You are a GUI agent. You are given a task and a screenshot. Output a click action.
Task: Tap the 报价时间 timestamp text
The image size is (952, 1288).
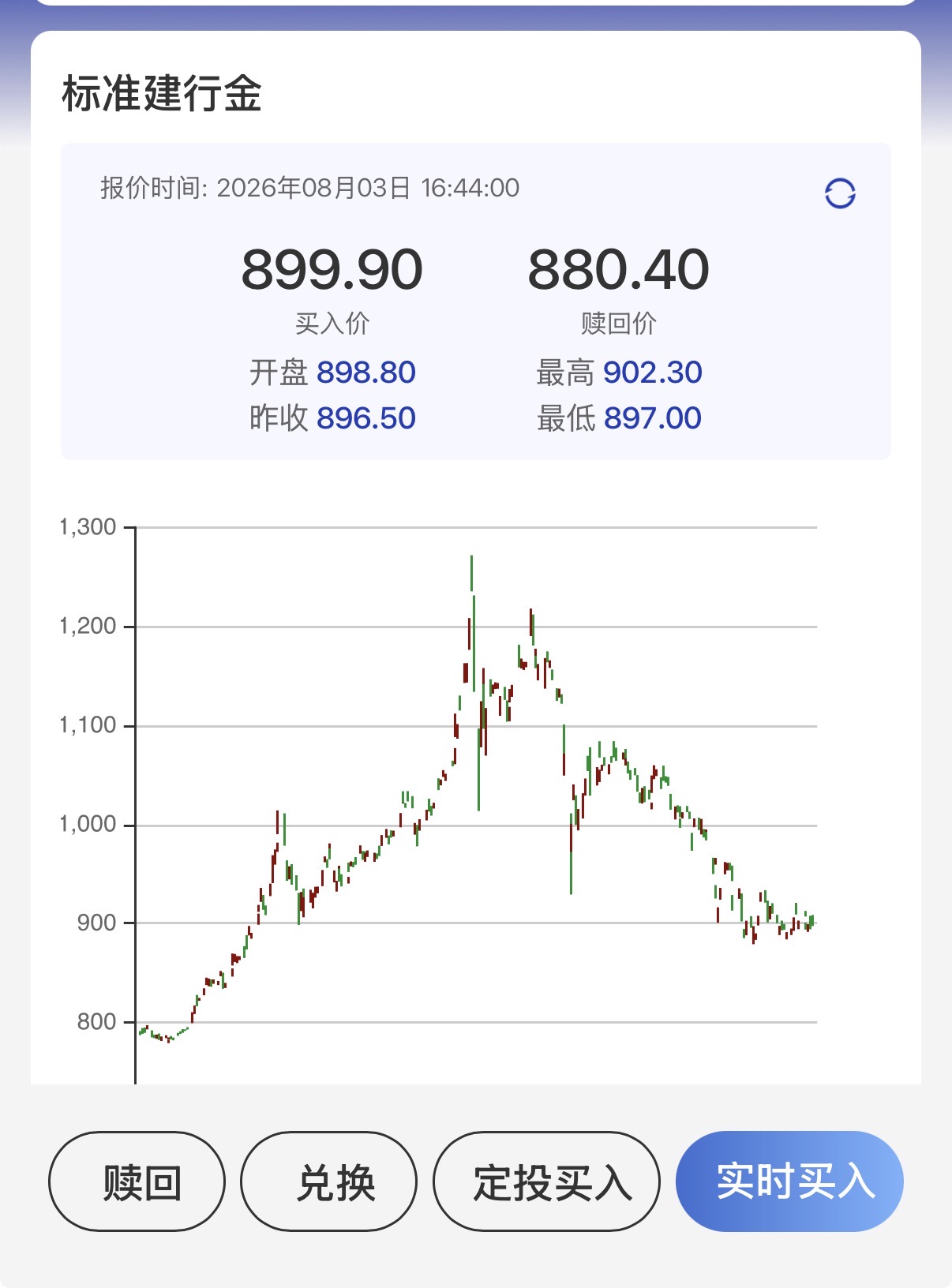click(x=309, y=188)
